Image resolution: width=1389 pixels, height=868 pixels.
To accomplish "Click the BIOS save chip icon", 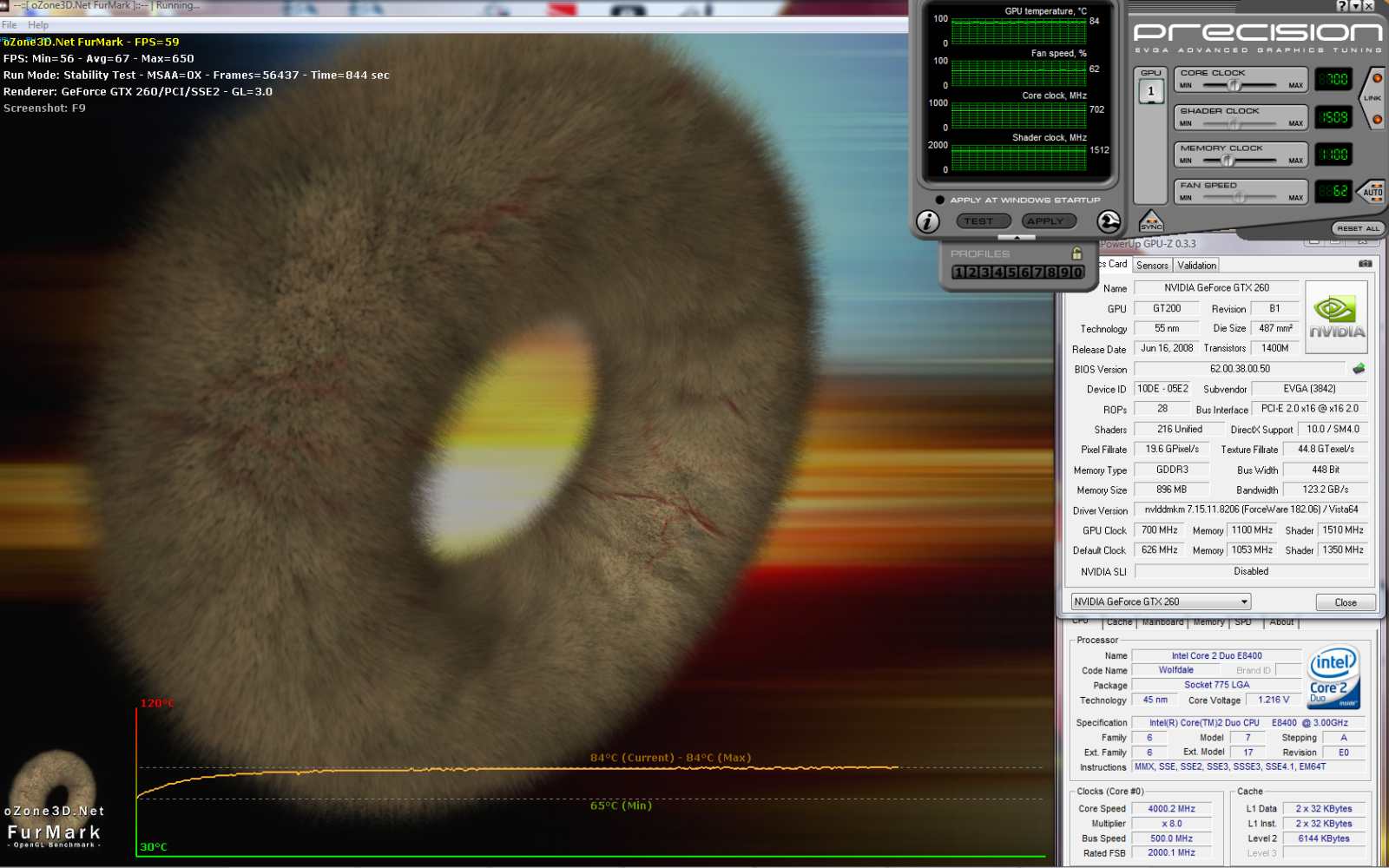I will (1359, 369).
